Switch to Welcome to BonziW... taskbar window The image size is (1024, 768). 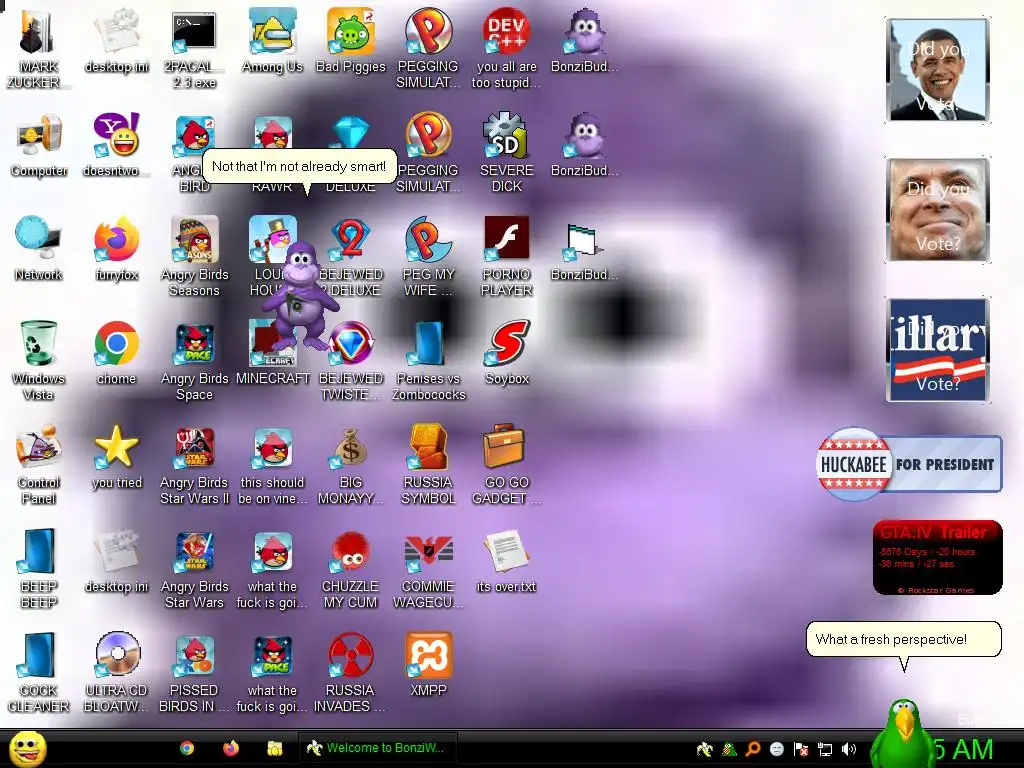(x=377, y=748)
